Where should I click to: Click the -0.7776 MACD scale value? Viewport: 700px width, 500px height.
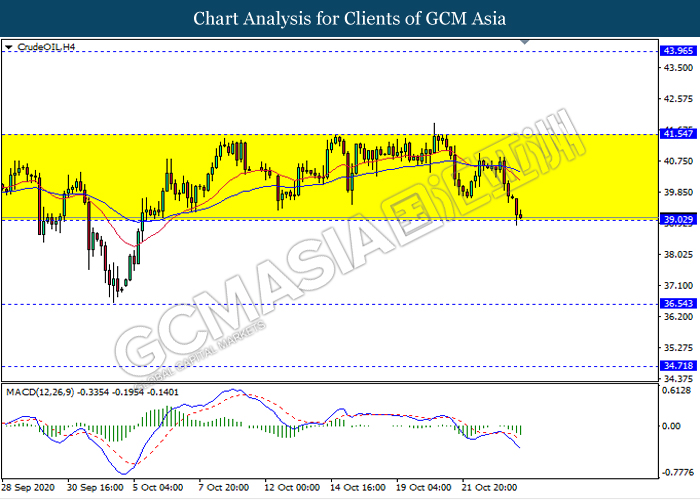click(x=677, y=472)
